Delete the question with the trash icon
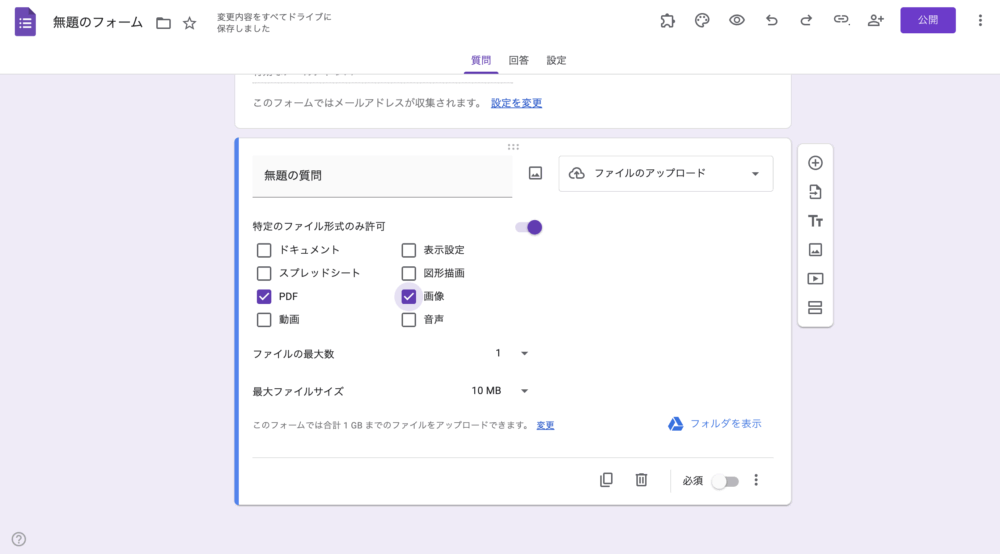 642,480
